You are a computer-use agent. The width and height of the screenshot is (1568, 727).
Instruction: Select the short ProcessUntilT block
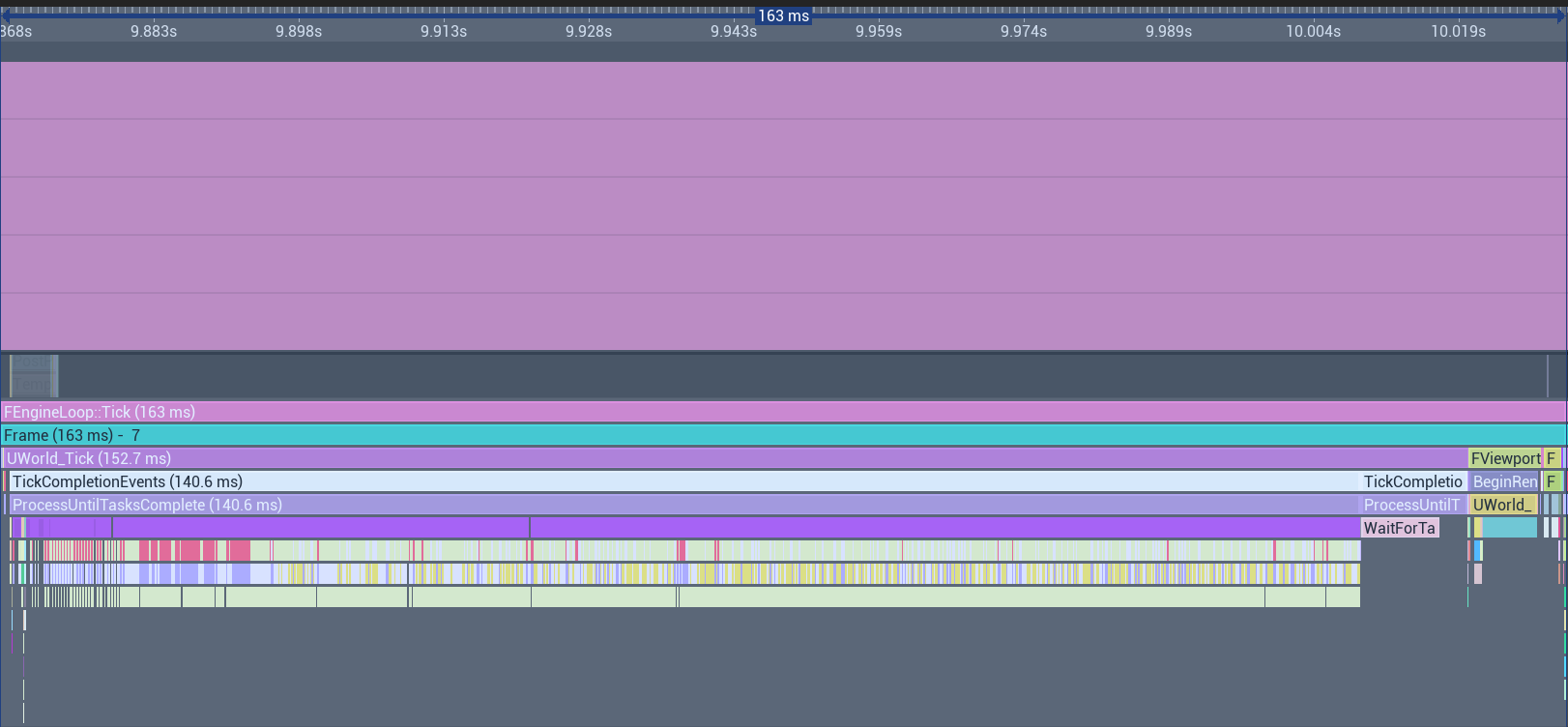pyautogui.click(x=1411, y=505)
